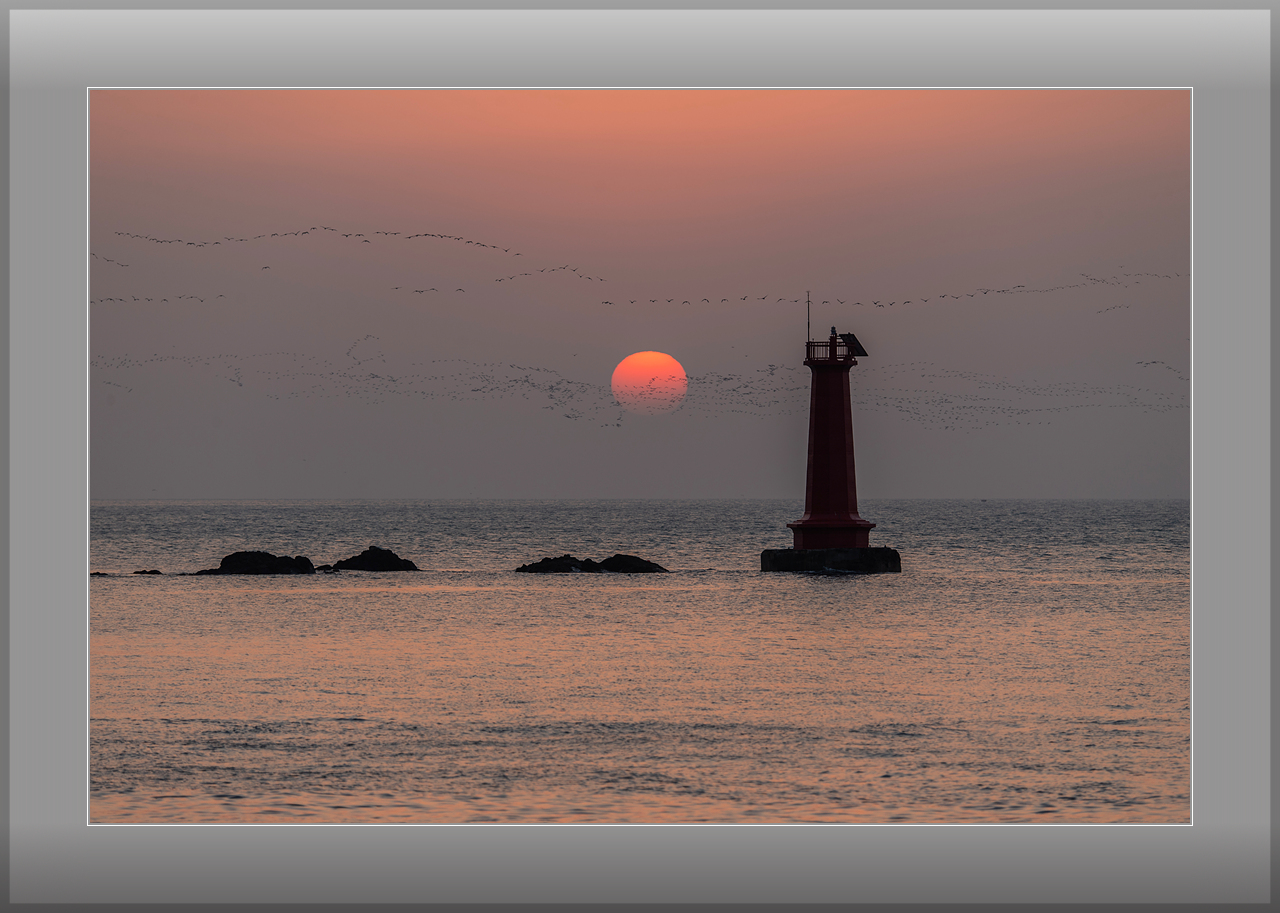This screenshot has width=1280, height=913.
Task: Click the setting orange sun
Action: [x=649, y=382]
